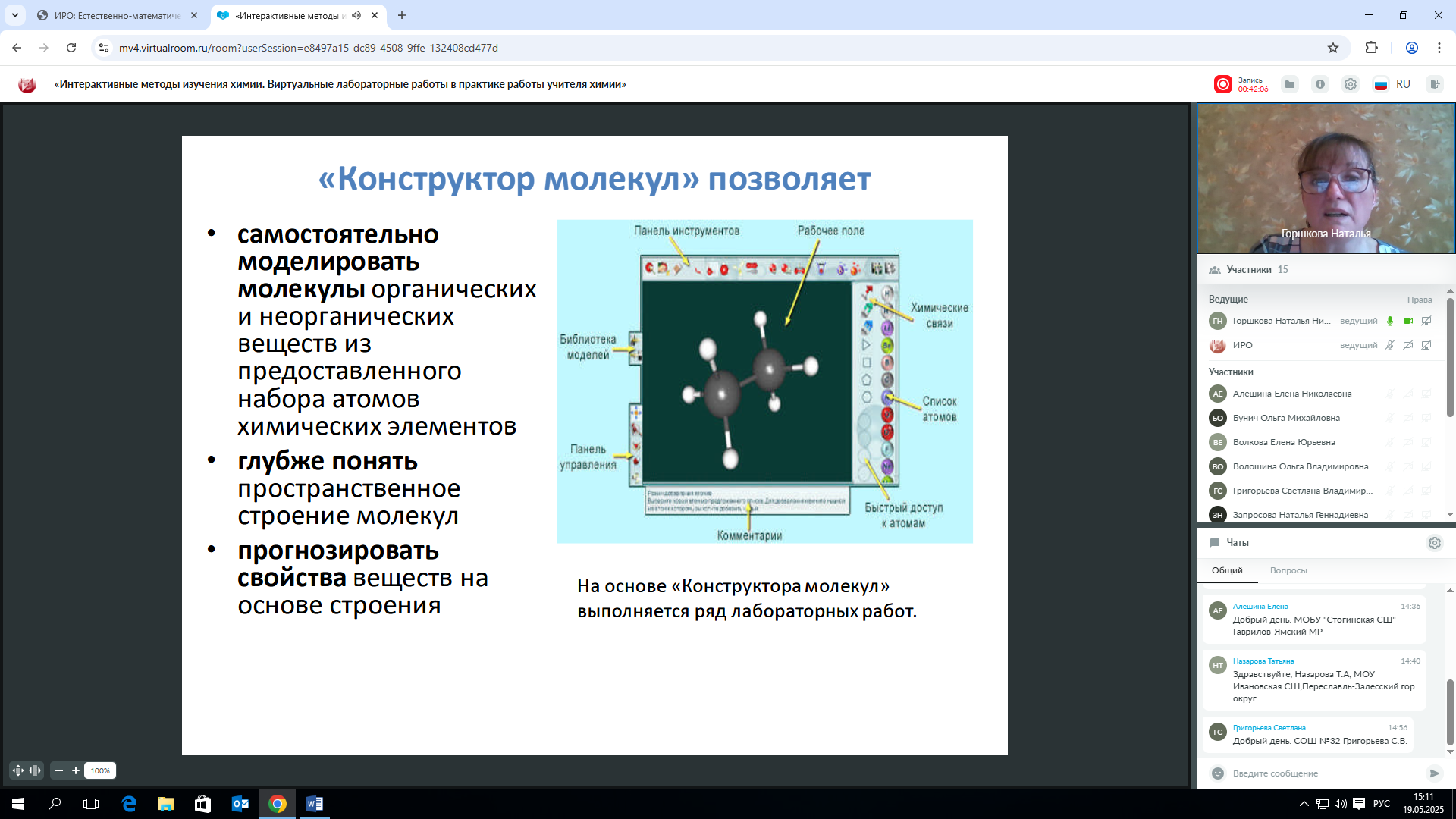Image resolution: width=1456 pixels, height=819 pixels.
Task: Click the site information icon in the address bar
Action: point(104,48)
